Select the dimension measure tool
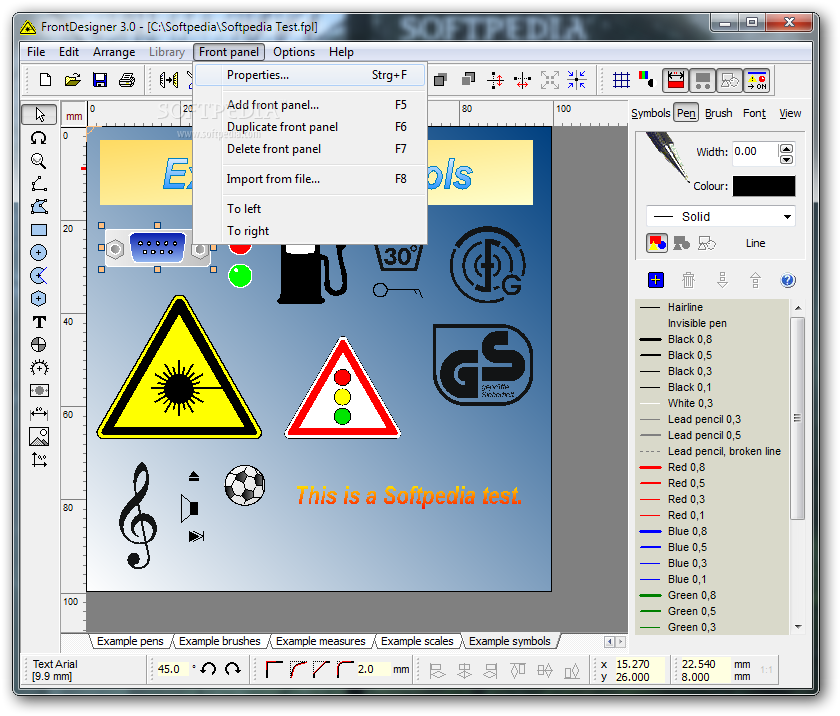This screenshot has width=840, height=716. pyautogui.click(x=39, y=413)
